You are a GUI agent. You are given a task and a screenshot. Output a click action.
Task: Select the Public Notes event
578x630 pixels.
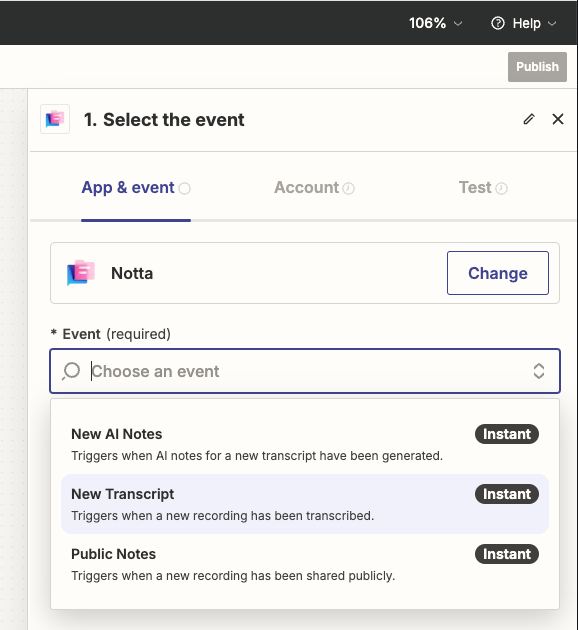pos(305,564)
